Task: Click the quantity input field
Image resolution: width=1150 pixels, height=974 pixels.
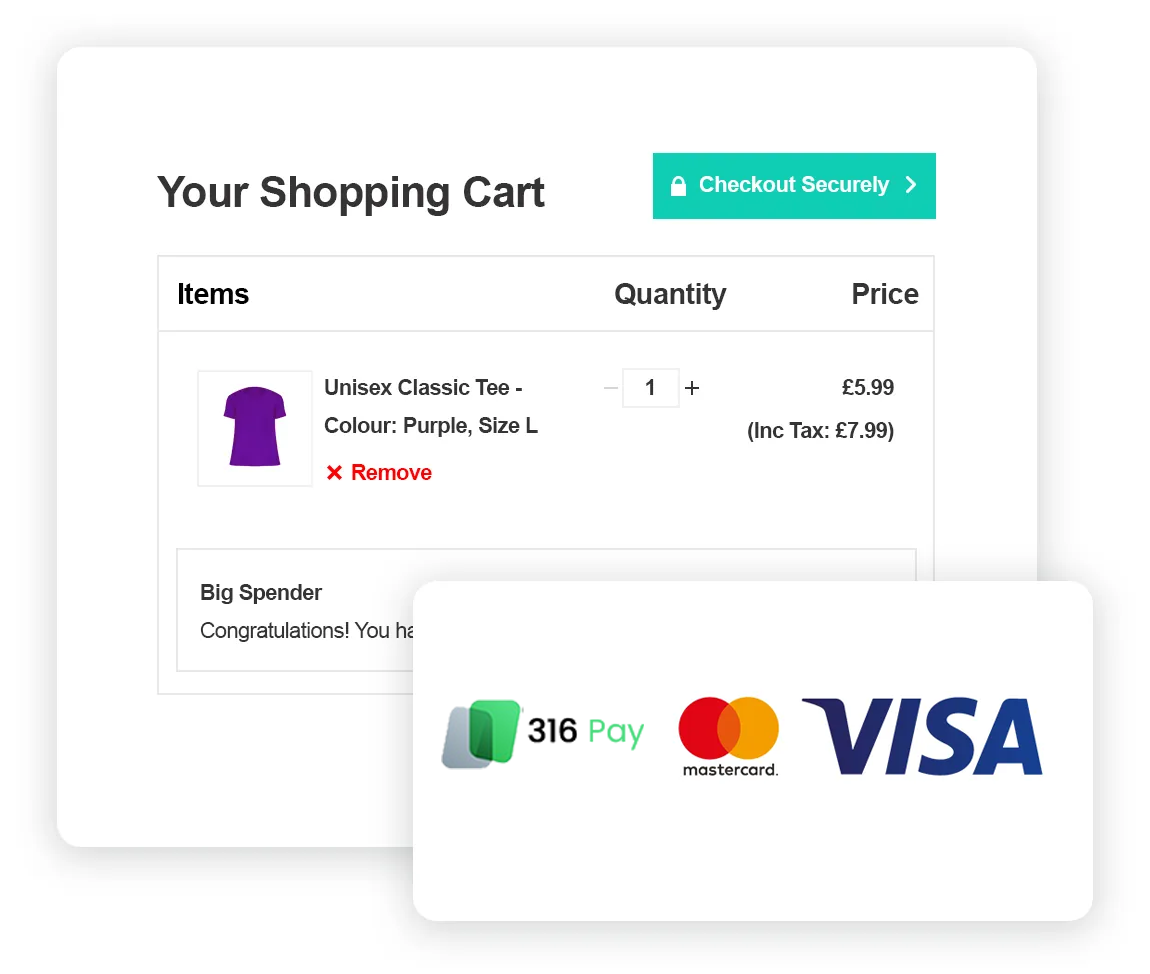Action: 651,387
